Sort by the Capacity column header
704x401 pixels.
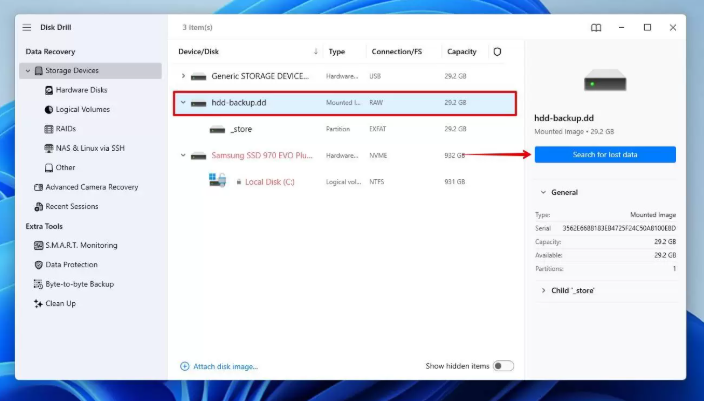point(462,52)
